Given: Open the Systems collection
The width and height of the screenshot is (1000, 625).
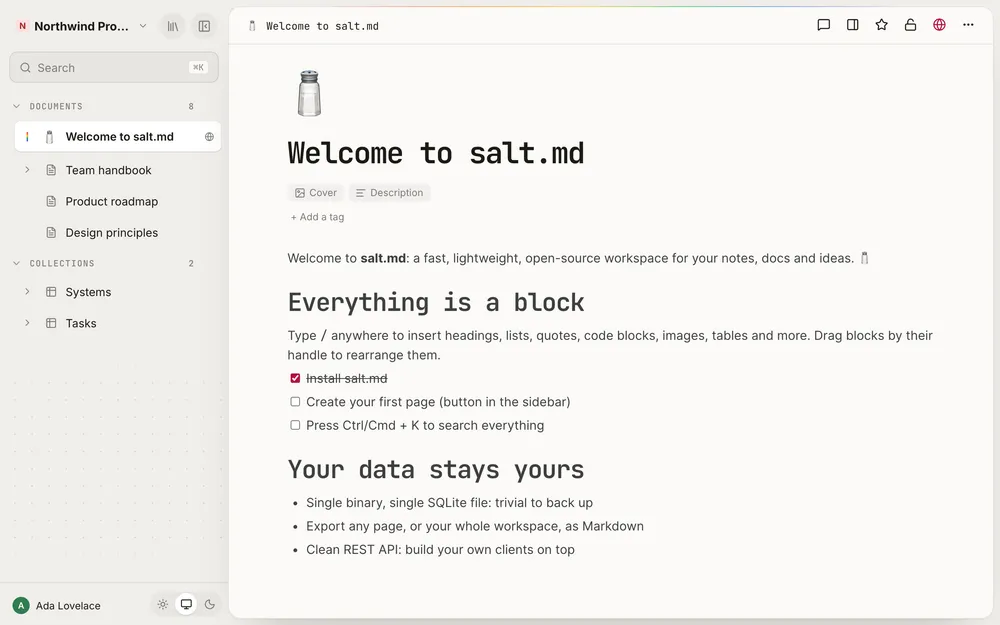Looking at the screenshot, I should point(88,292).
